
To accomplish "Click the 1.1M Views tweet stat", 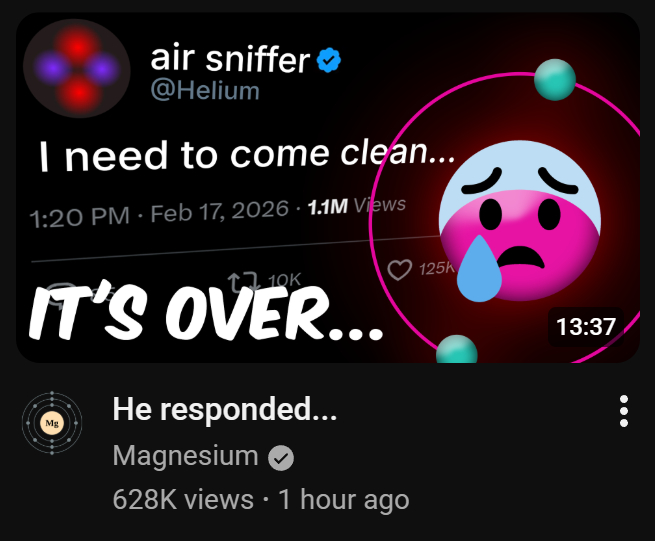I will tap(357, 205).
